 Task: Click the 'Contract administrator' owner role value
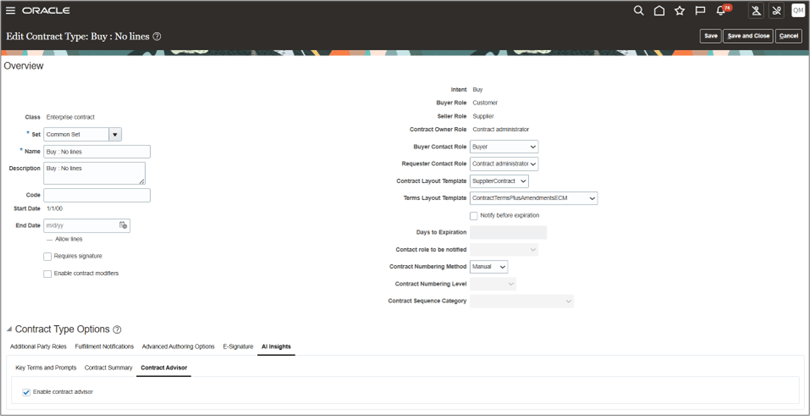pos(501,130)
